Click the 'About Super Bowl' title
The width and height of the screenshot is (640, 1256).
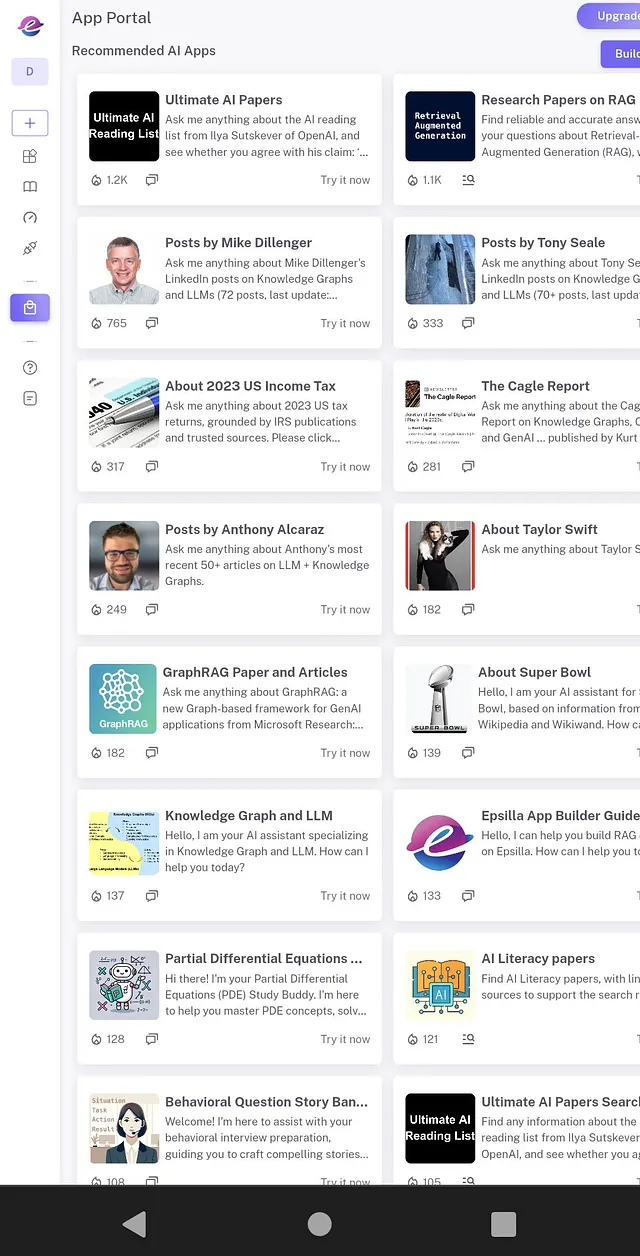point(535,672)
